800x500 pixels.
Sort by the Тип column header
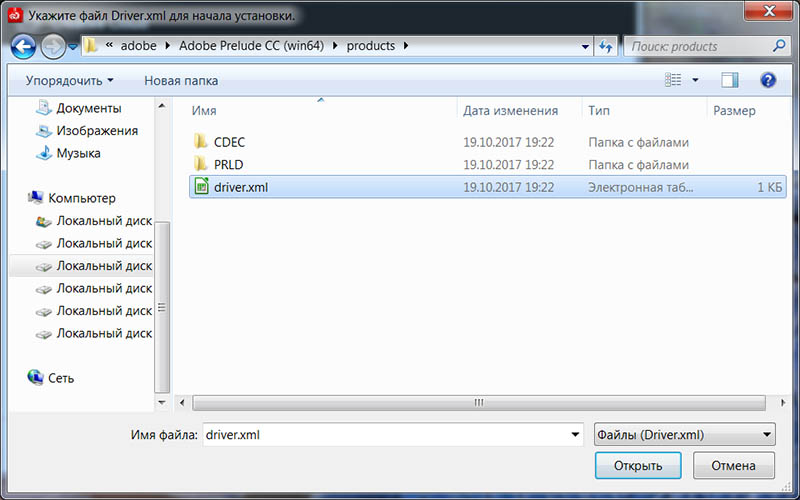pyautogui.click(x=598, y=110)
